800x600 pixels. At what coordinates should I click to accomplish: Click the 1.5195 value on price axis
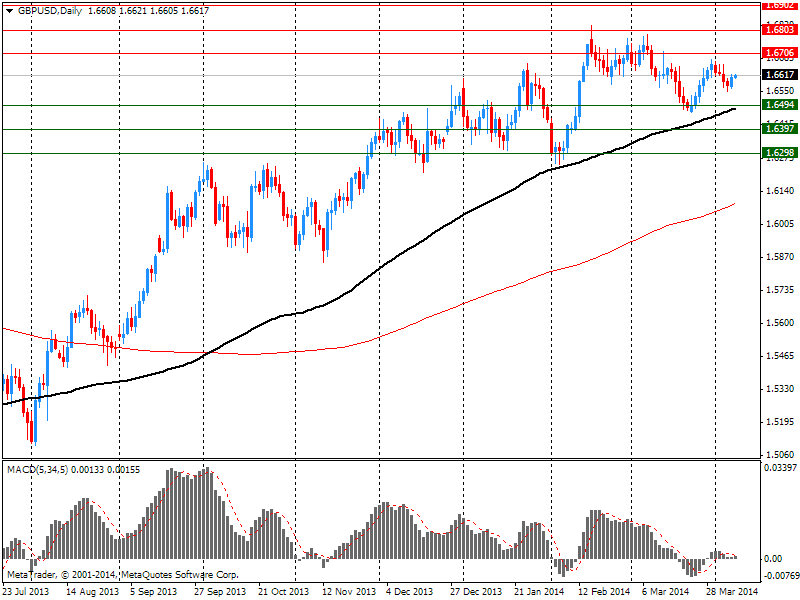coord(780,422)
